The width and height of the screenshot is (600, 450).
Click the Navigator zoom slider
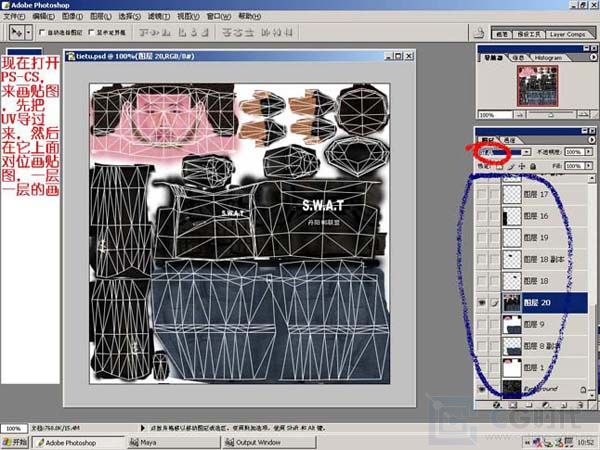(x=550, y=113)
